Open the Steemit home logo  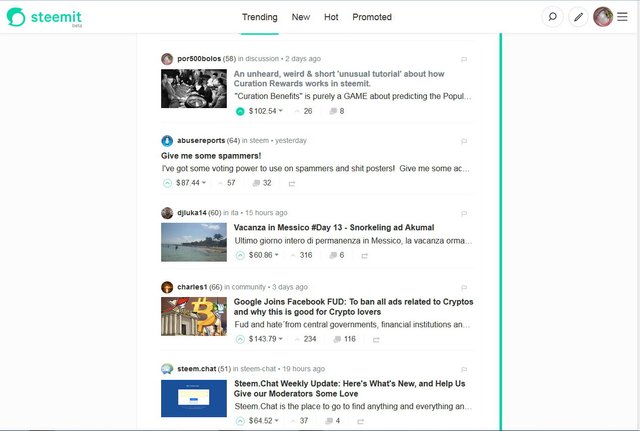[x=44, y=17]
